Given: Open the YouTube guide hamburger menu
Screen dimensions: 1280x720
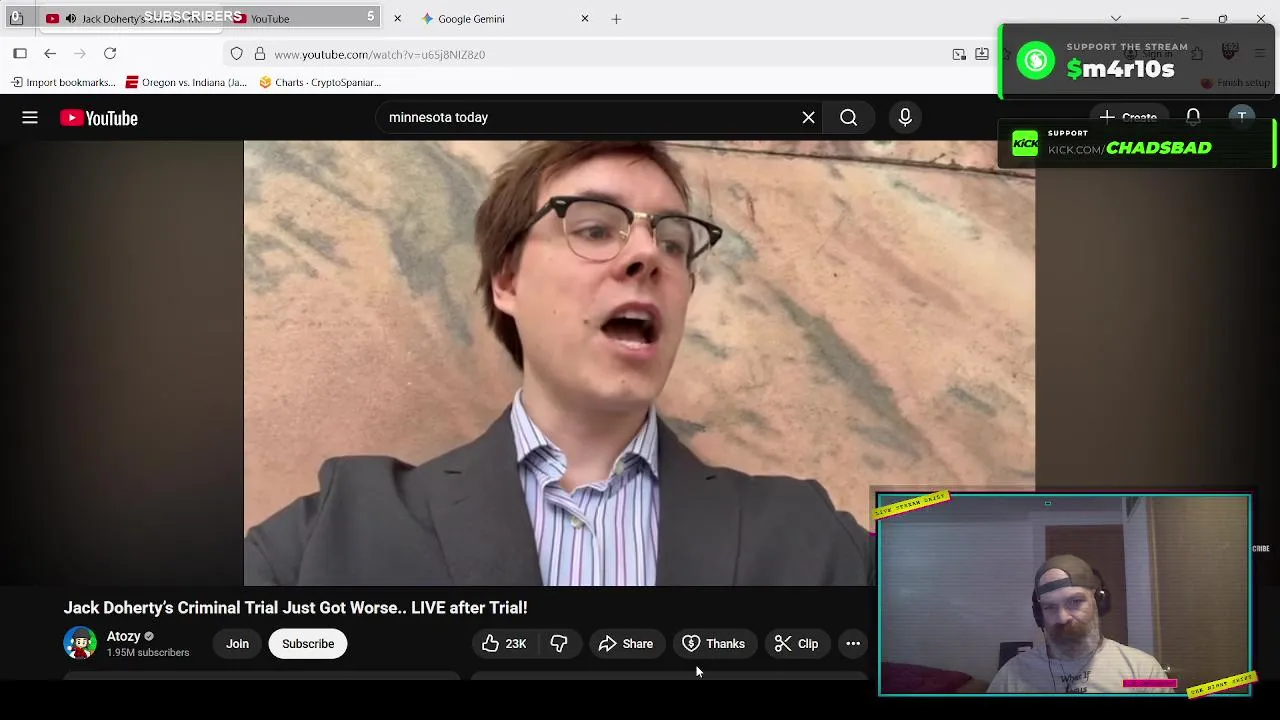Looking at the screenshot, I should (x=30, y=118).
